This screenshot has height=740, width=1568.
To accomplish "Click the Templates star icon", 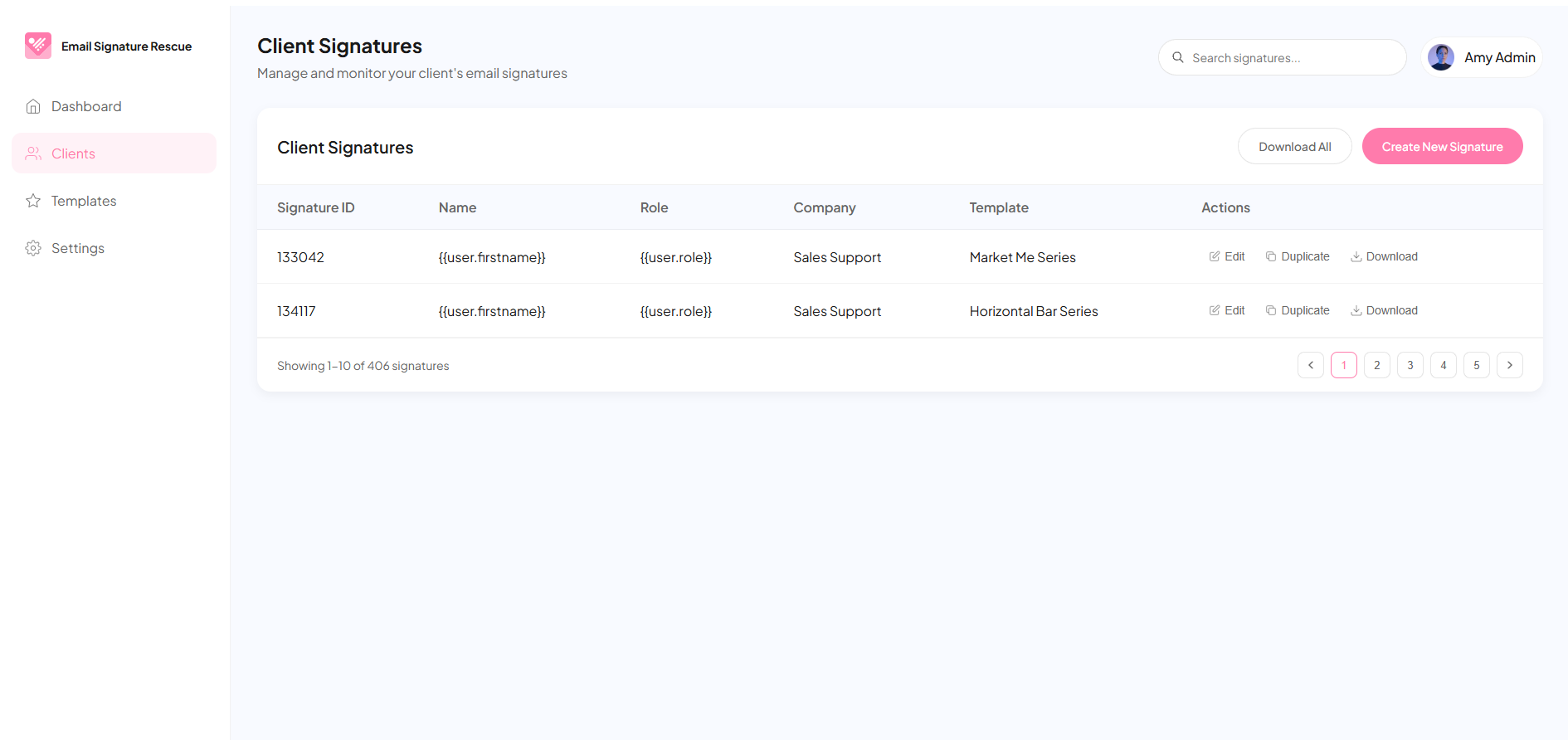I will point(33,201).
